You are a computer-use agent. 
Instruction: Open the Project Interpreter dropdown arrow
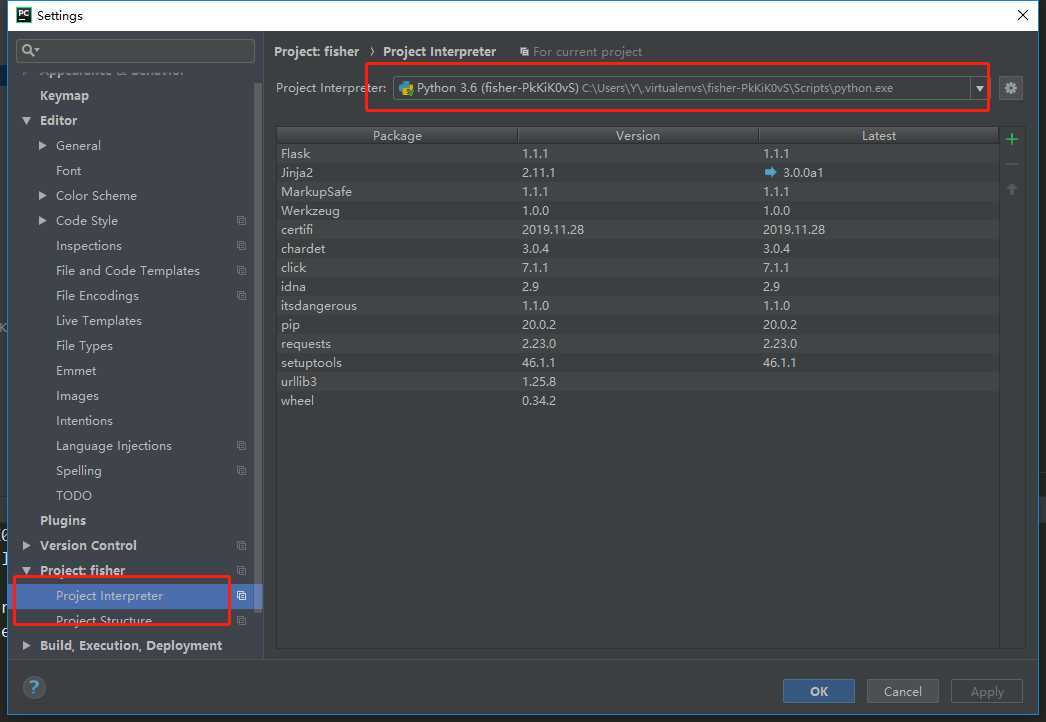pos(980,88)
